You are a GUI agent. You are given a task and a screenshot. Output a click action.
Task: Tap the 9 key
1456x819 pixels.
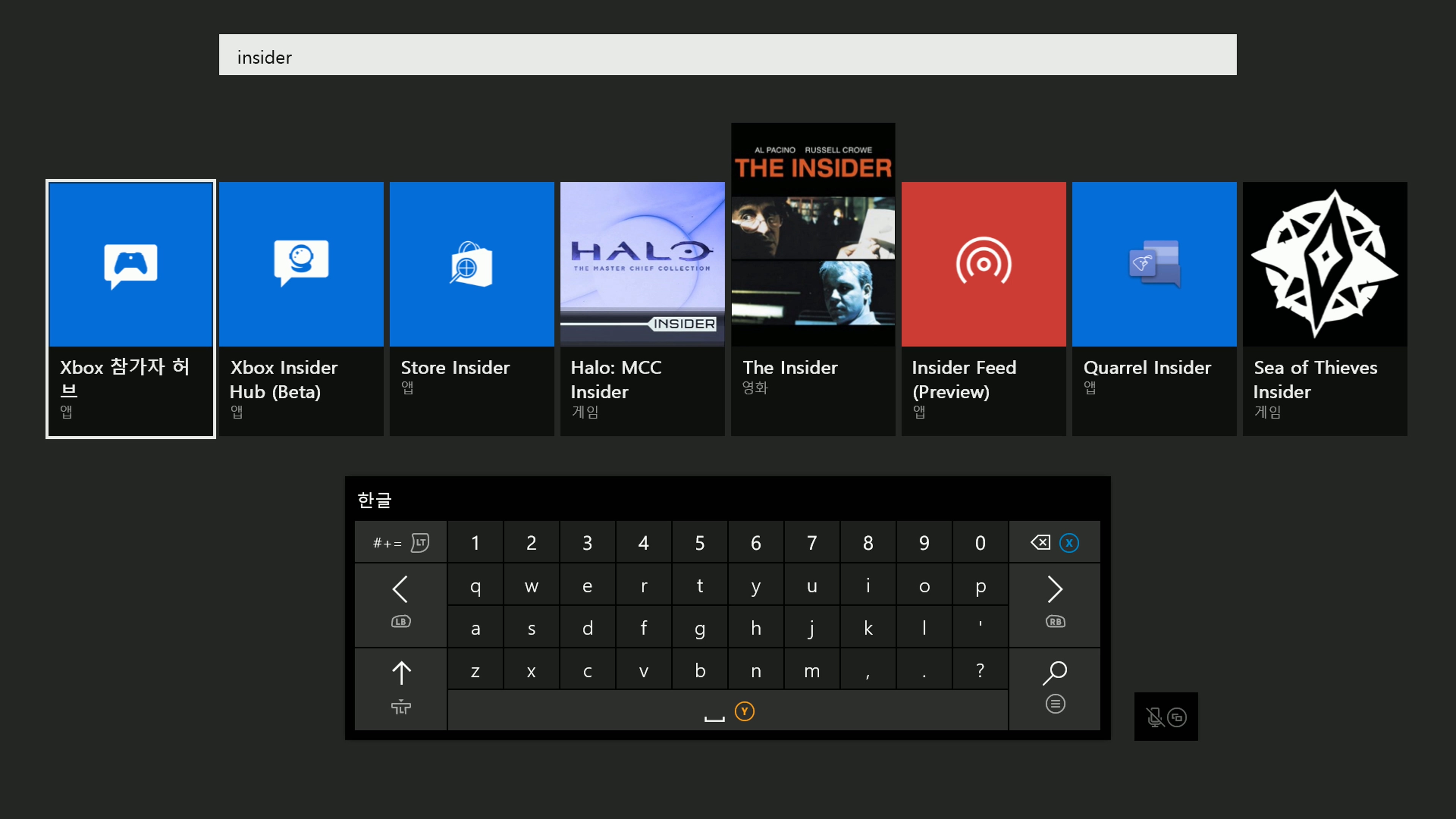[924, 543]
